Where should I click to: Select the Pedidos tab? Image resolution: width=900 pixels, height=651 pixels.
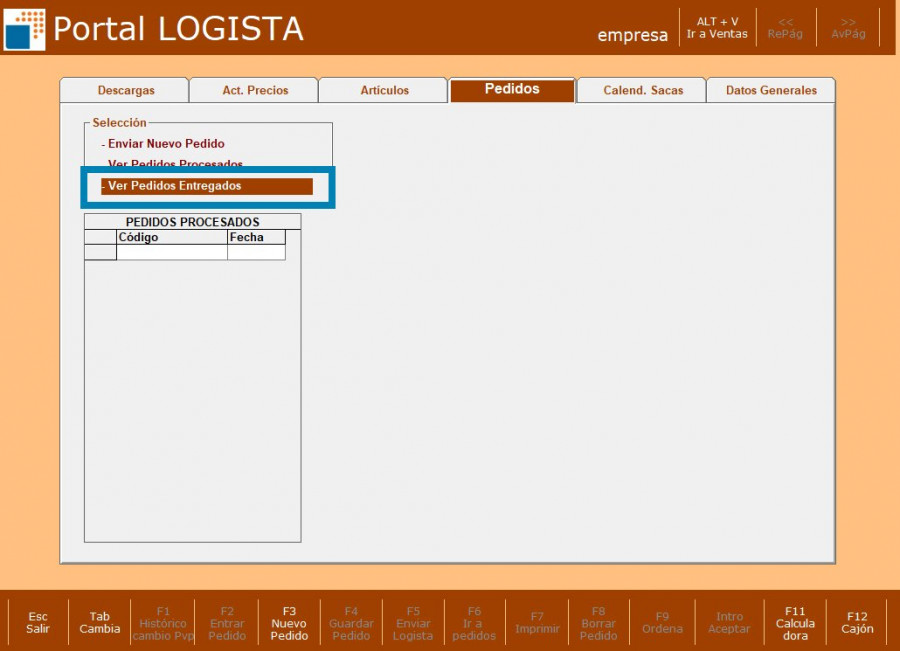coord(512,90)
